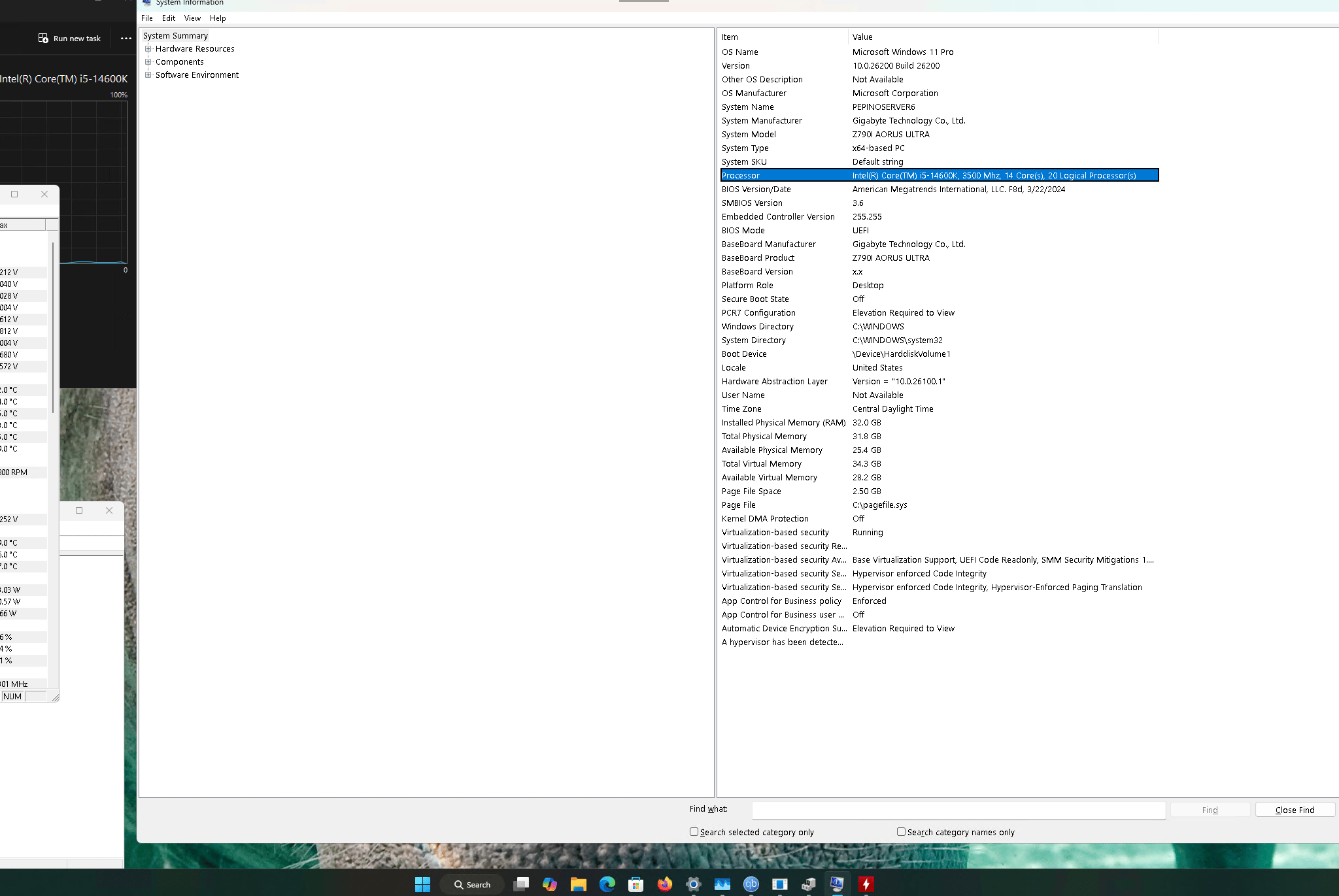Click Run new task button
This screenshot has height=896, width=1339.
(69, 39)
